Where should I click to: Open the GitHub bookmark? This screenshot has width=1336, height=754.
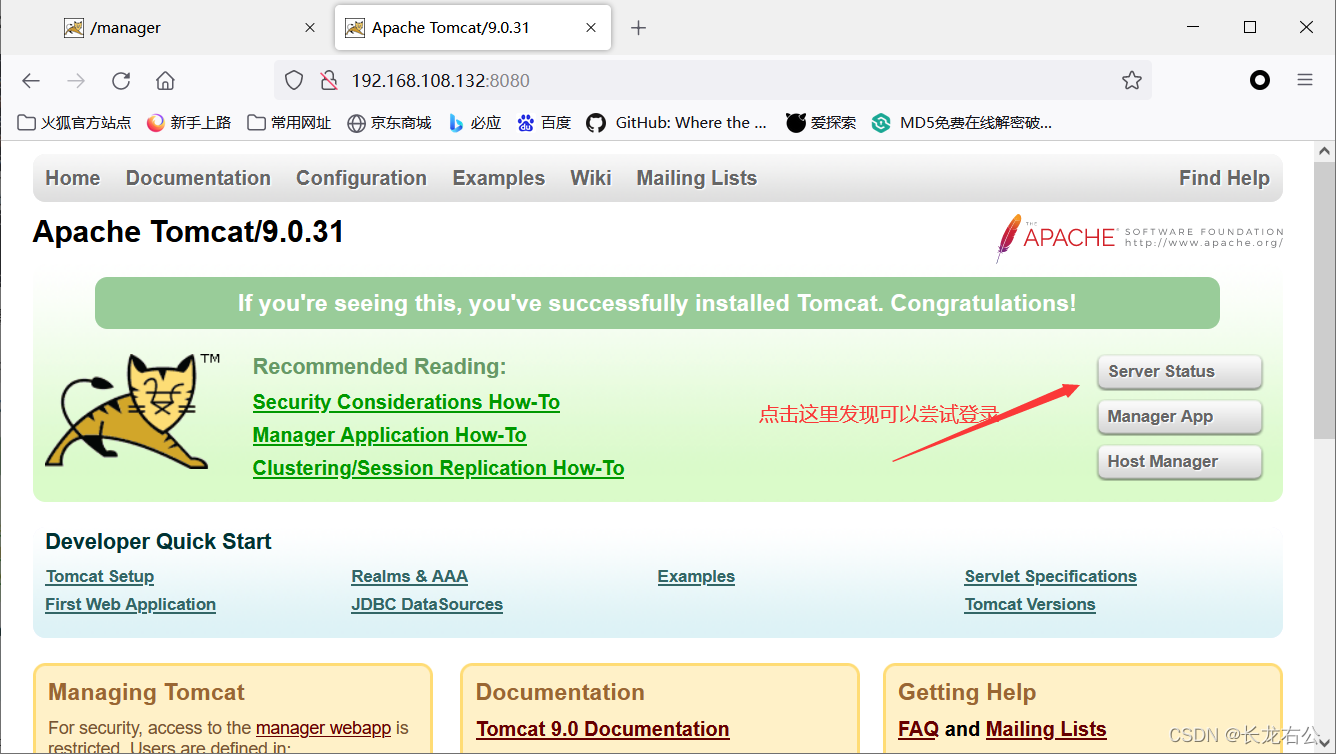pos(677,122)
